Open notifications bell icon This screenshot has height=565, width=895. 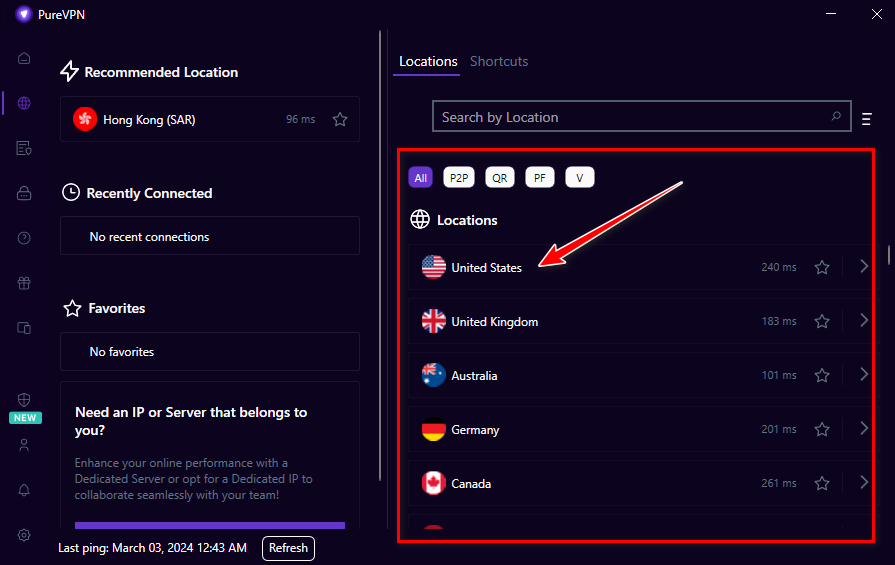(24, 490)
